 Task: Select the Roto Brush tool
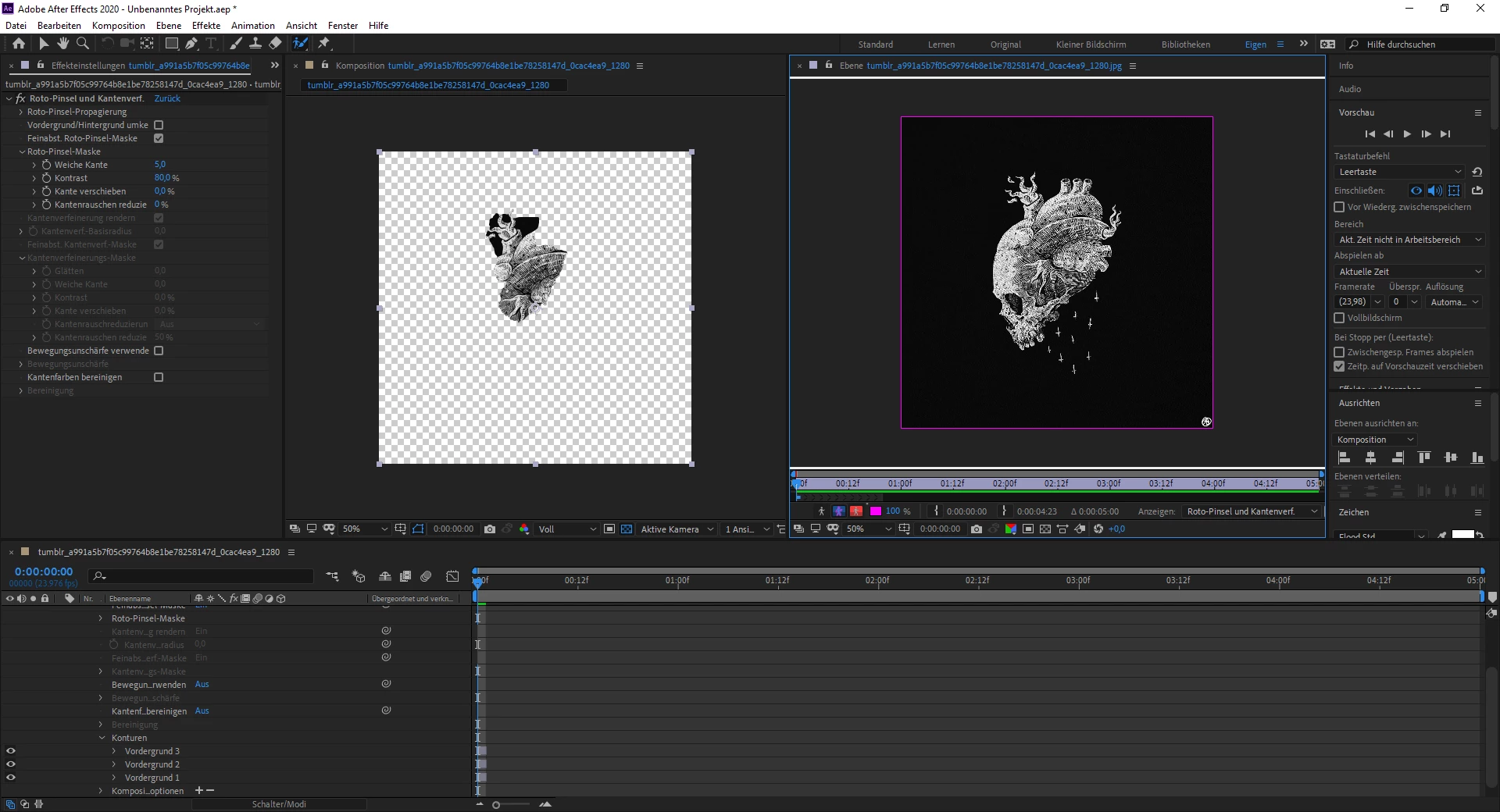tap(301, 44)
